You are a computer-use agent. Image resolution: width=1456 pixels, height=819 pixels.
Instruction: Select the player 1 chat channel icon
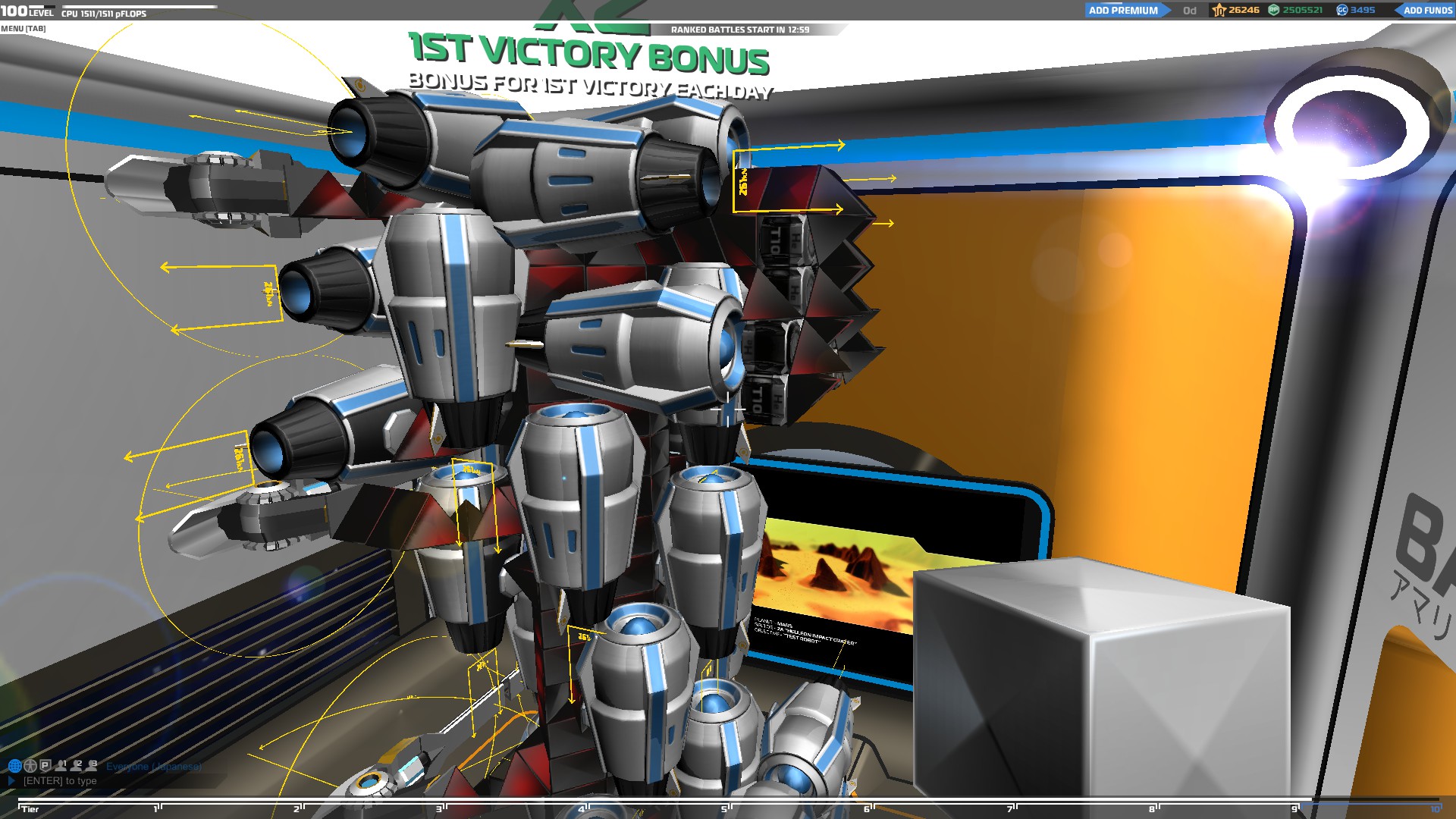pyautogui.click(x=61, y=766)
